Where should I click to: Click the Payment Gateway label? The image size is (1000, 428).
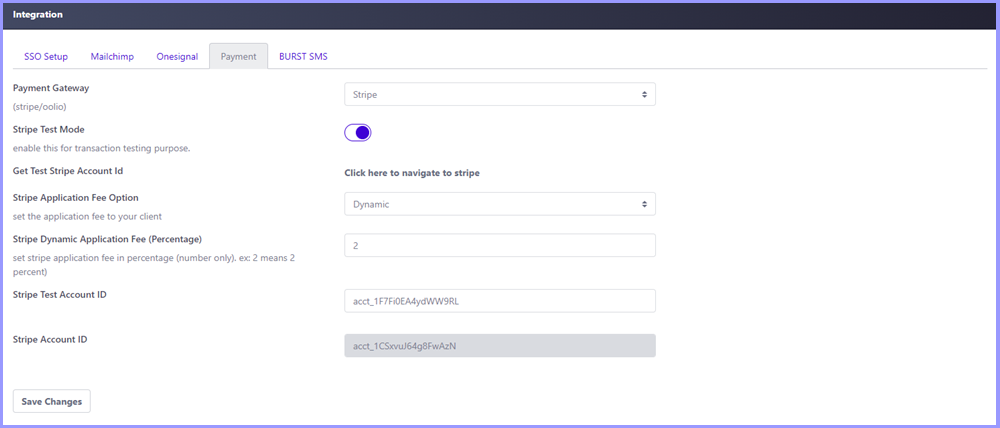point(51,88)
